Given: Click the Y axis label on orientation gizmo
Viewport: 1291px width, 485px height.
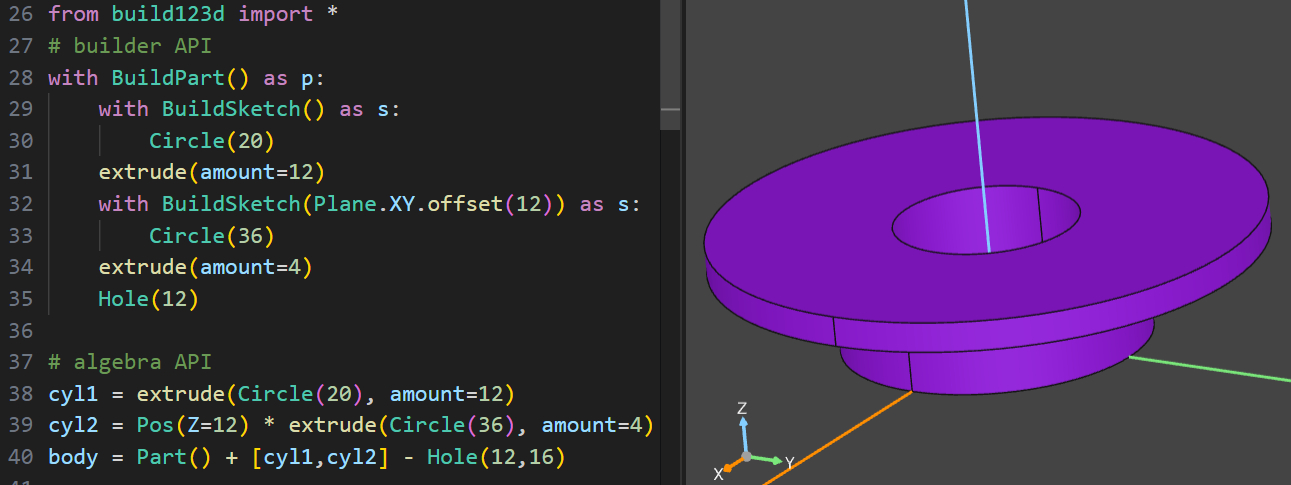Looking at the screenshot, I should tap(789, 463).
